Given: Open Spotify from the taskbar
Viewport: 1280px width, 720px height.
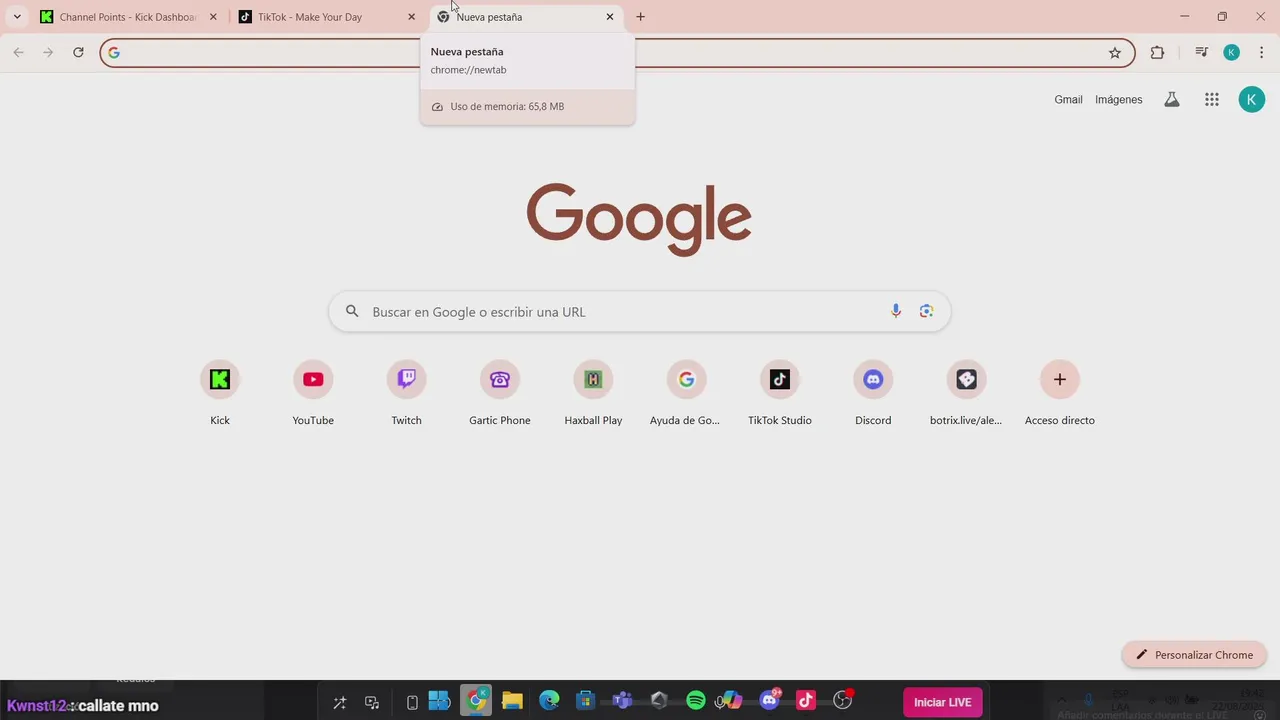Looking at the screenshot, I should (x=696, y=701).
